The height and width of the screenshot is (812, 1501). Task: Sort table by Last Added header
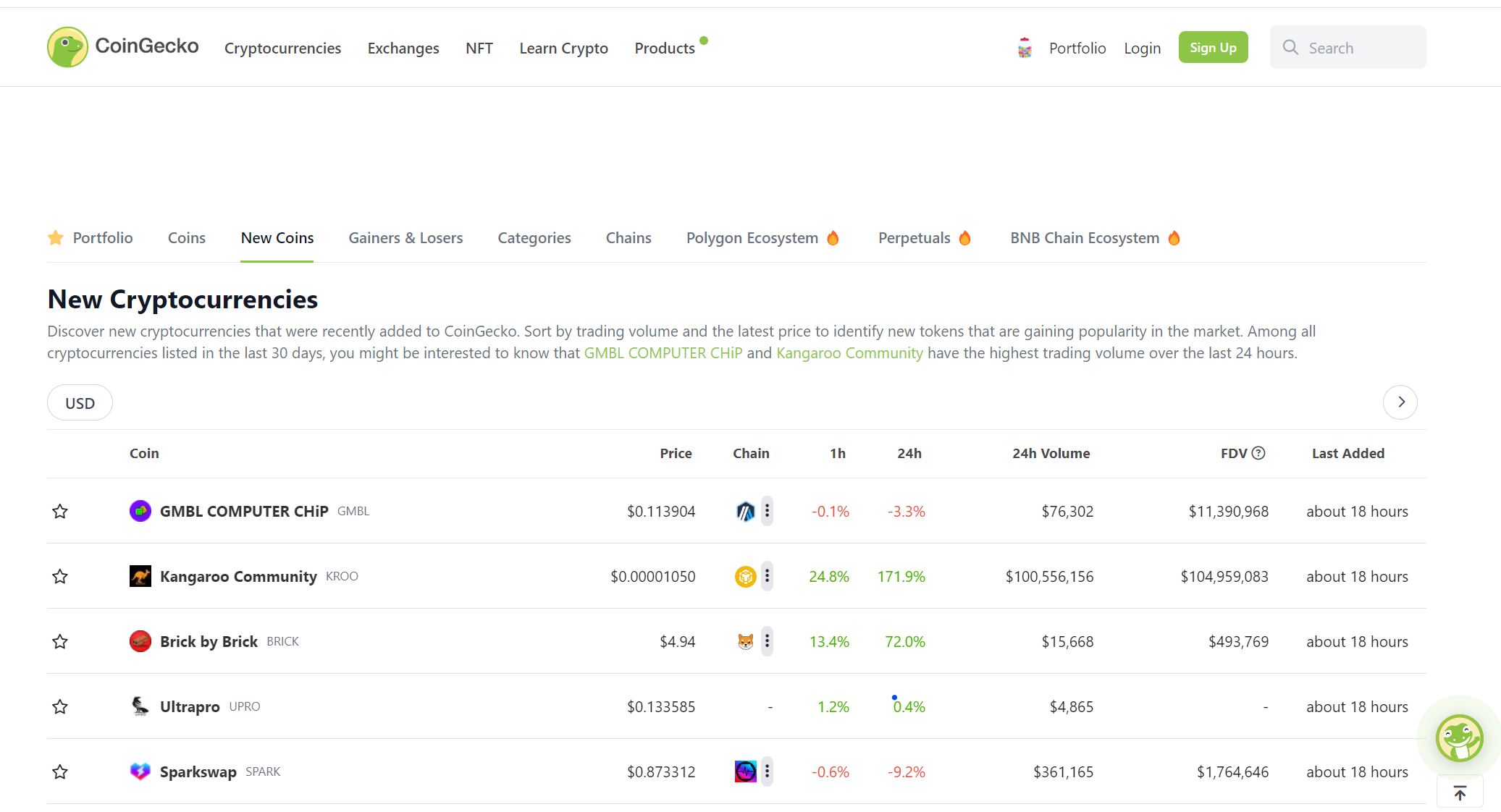[1348, 453]
